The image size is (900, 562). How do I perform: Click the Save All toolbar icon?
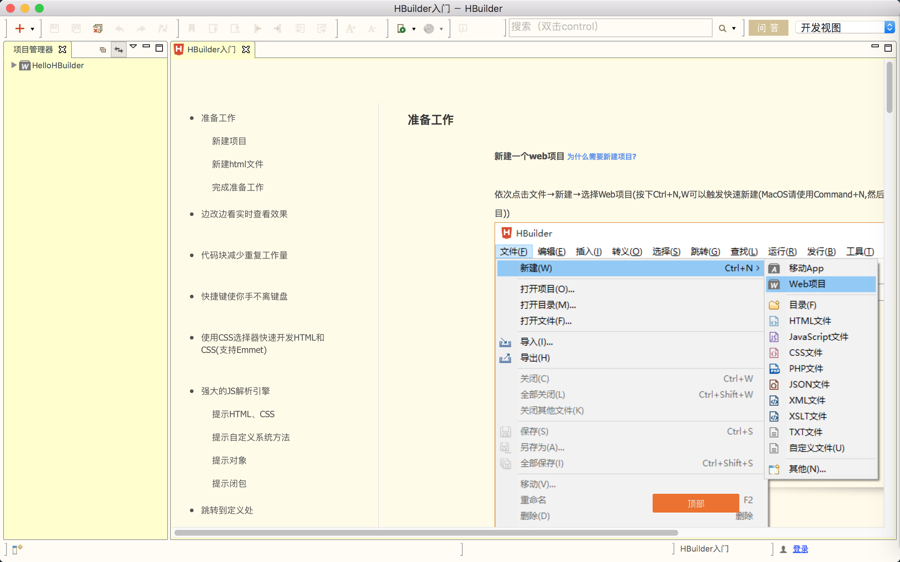click(76, 28)
